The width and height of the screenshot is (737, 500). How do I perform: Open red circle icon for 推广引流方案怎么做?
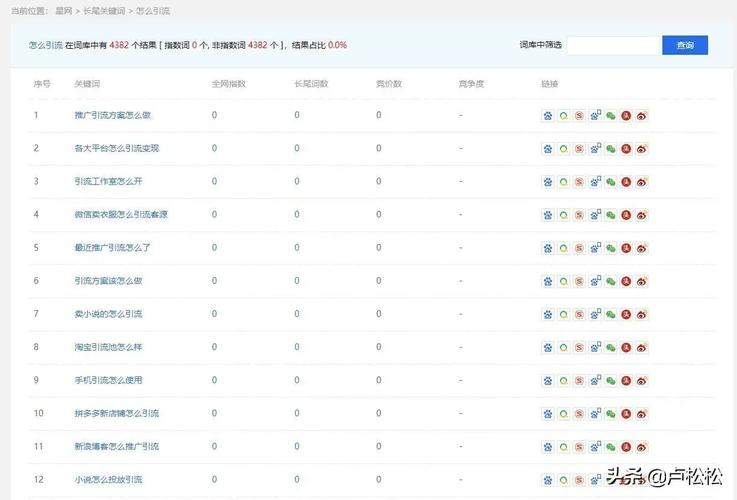point(626,116)
